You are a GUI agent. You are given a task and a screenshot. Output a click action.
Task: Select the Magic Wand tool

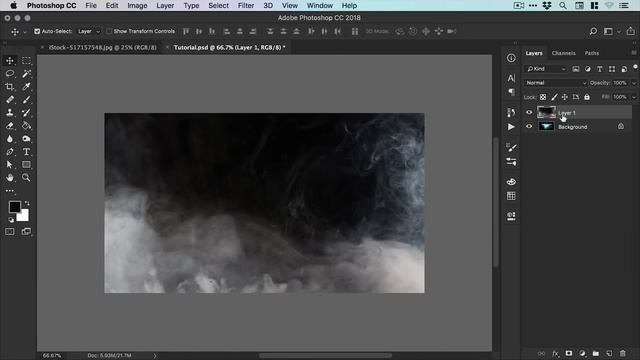tap(26, 74)
